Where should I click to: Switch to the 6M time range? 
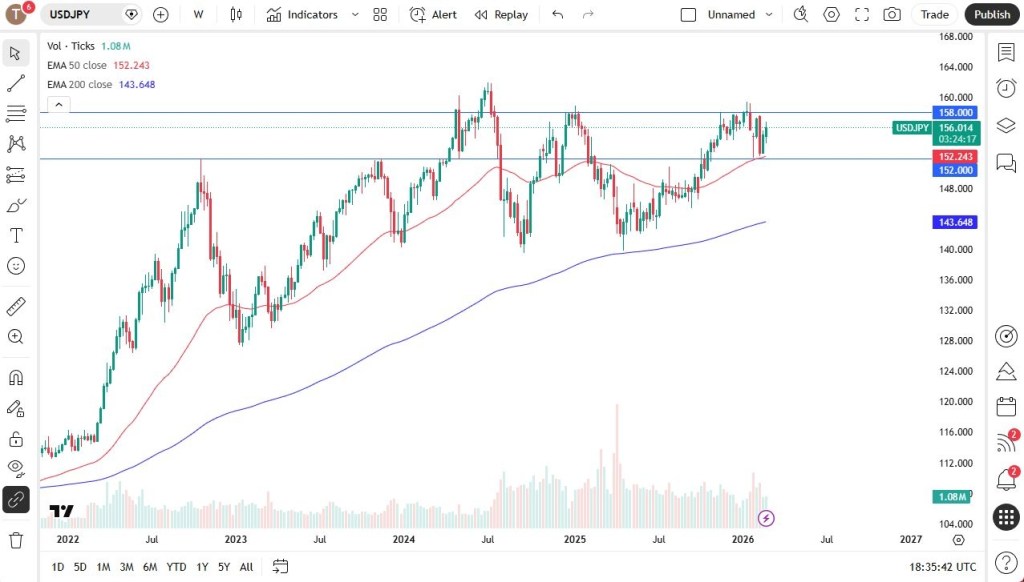click(x=150, y=567)
